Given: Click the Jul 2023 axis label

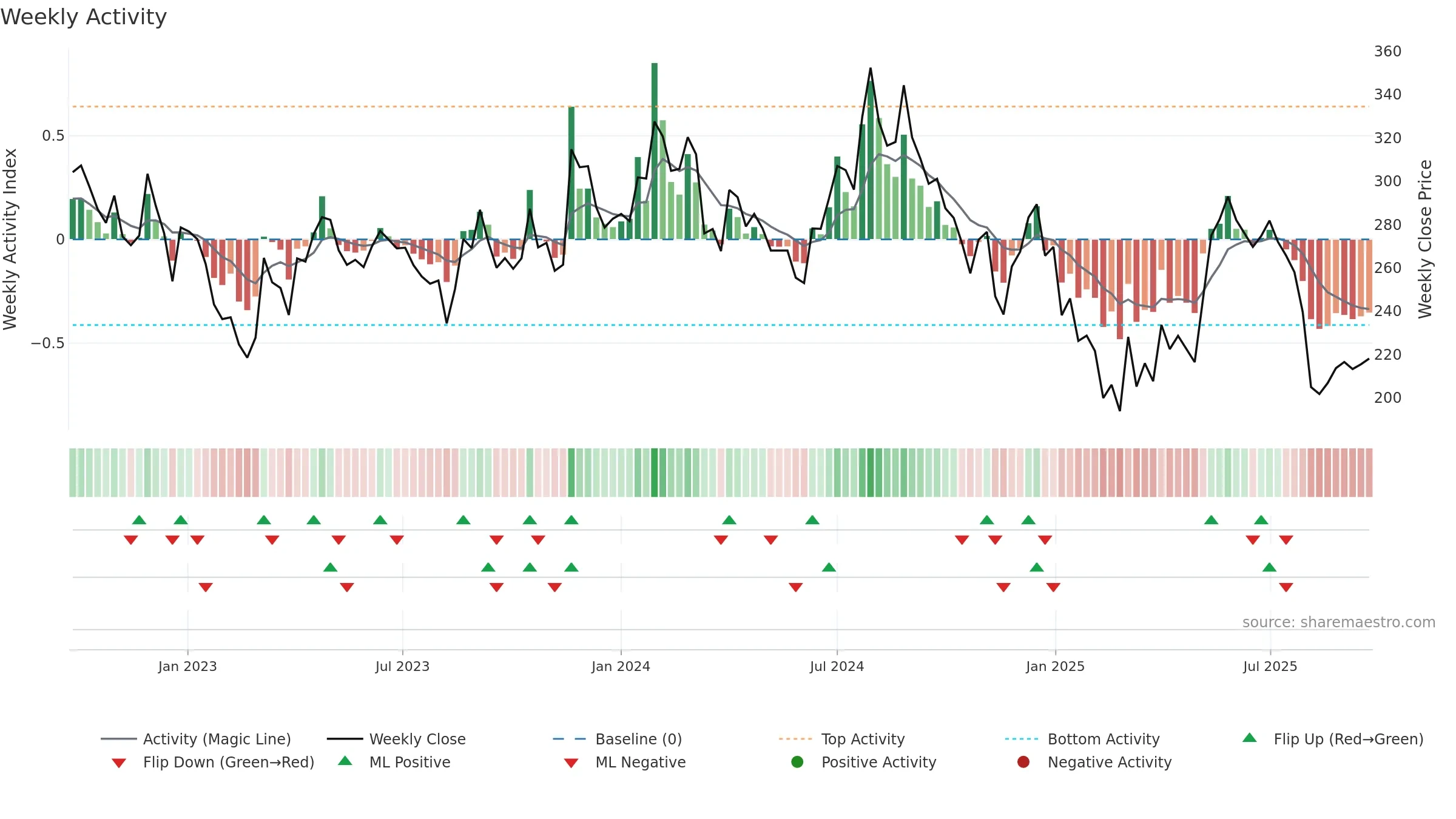Looking at the screenshot, I should (x=402, y=666).
